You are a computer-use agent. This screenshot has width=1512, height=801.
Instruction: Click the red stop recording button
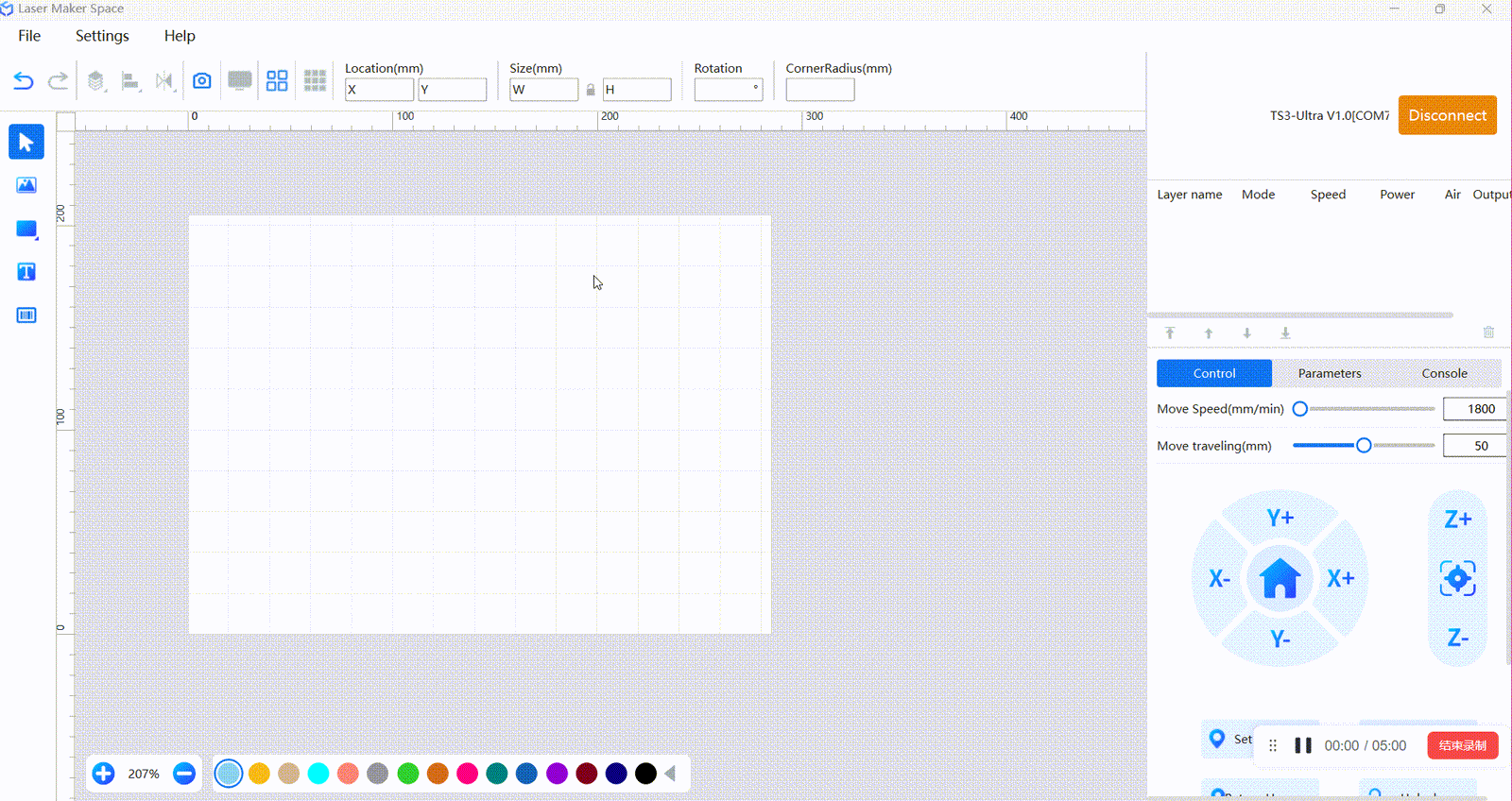[1463, 745]
